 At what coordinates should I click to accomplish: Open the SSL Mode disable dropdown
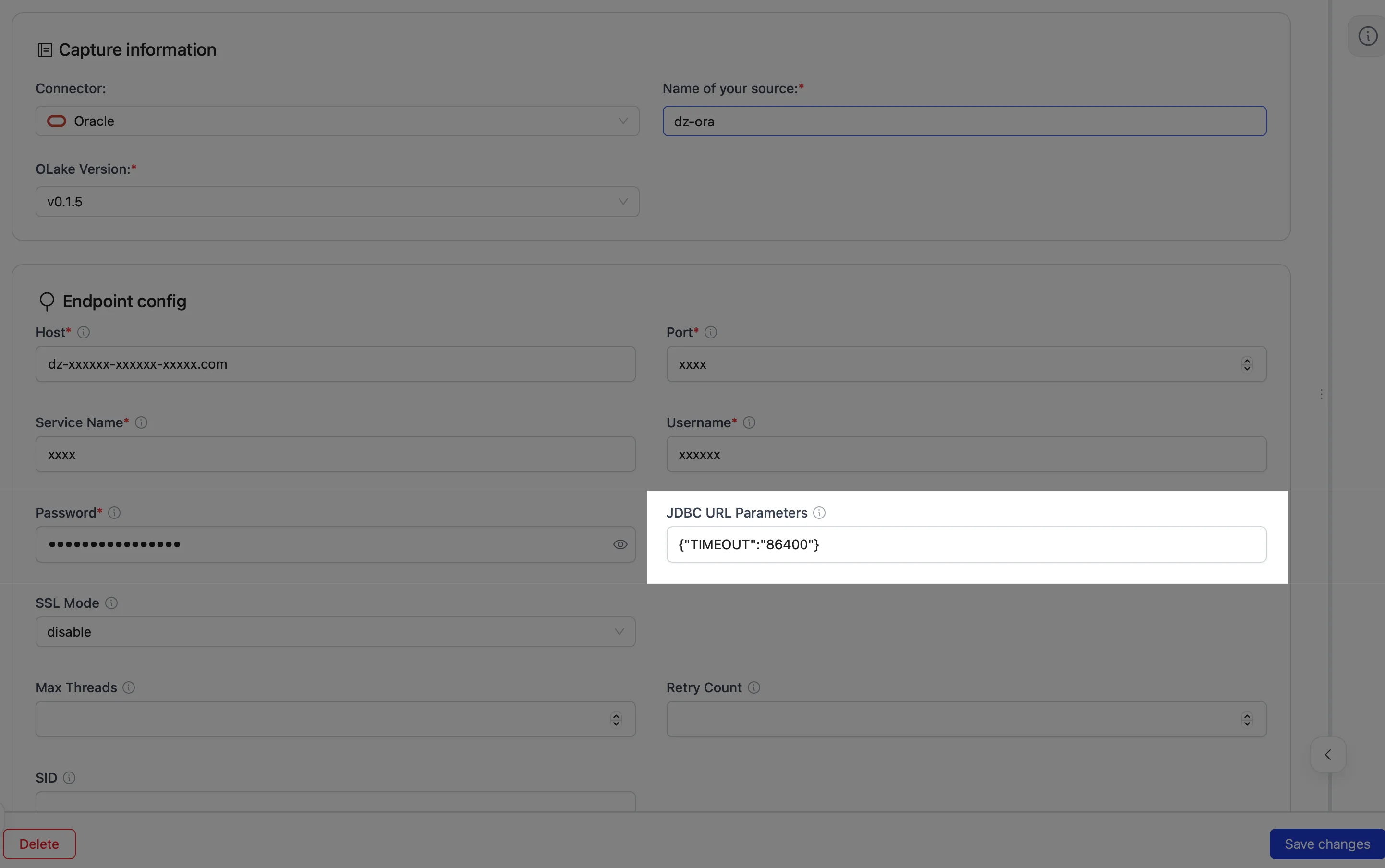(x=335, y=631)
